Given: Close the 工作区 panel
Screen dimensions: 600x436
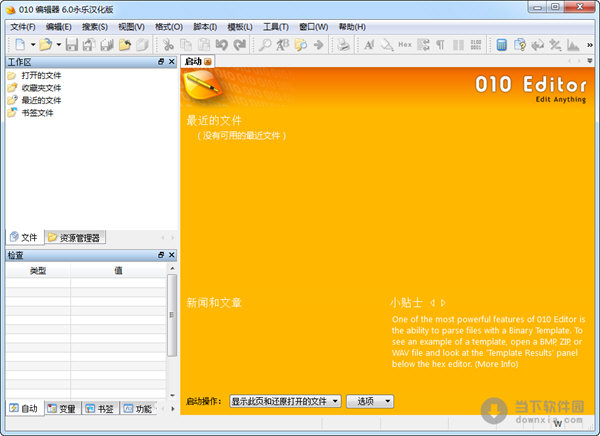Looking at the screenshot, I should pyautogui.click(x=172, y=62).
